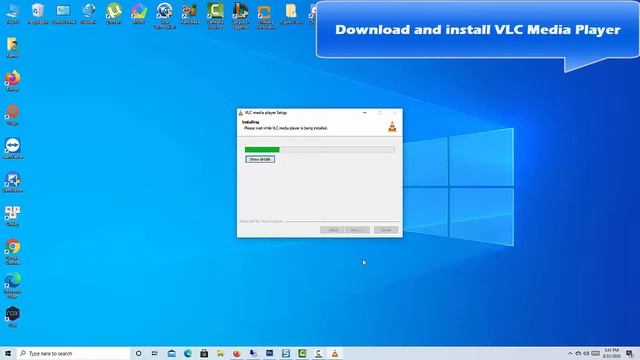Launch the TeamViewer desktop shortcut
The height and width of the screenshot is (360, 640).
13,149
